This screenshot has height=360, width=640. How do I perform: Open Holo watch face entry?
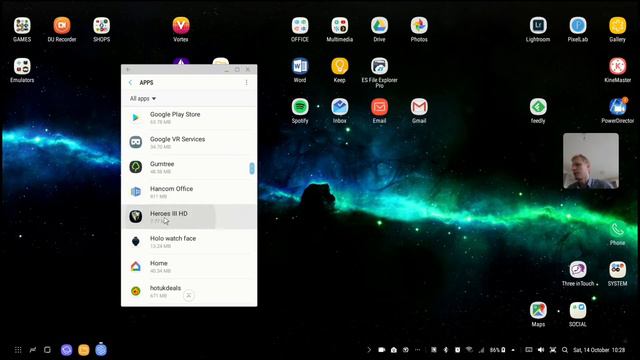(x=189, y=242)
